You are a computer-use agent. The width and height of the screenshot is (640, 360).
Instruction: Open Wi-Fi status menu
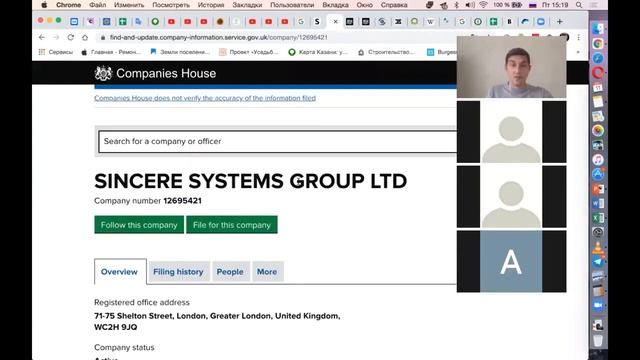click(x=483, y=5)
